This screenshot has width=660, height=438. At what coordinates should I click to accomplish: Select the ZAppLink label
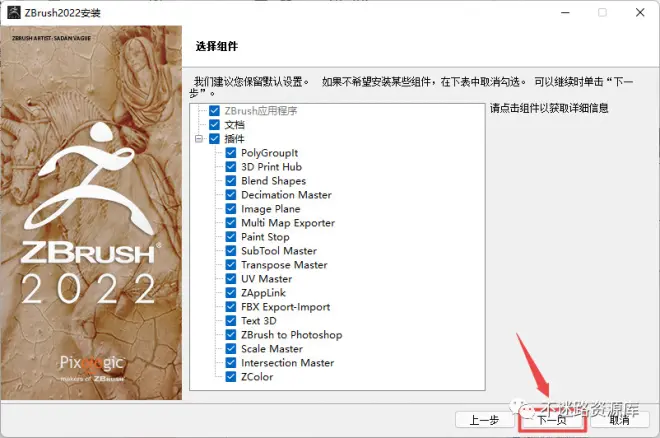click(263, 293)
